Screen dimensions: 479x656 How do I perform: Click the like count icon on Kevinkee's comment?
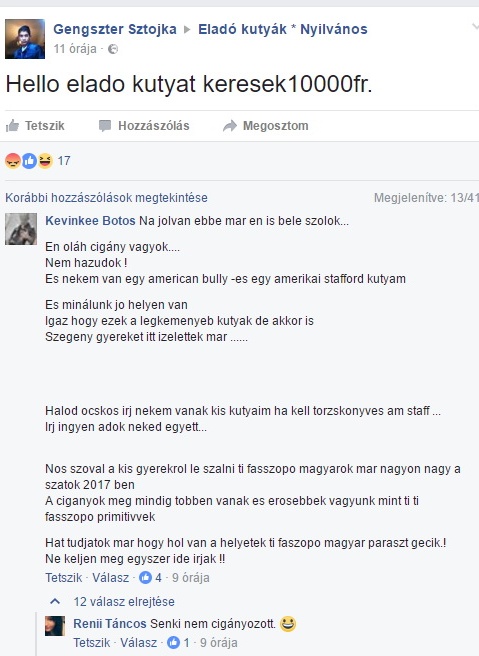coord(145,578)
